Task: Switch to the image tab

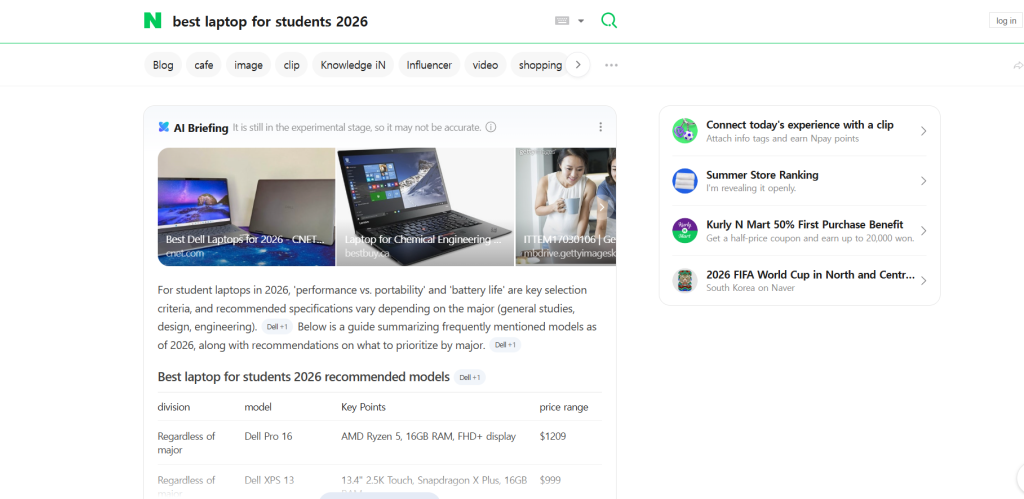Action: pos(248,65)
